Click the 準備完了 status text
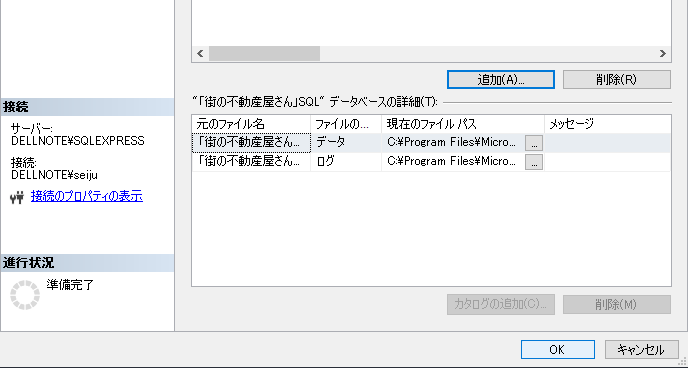The image size is (688, 368). click(70, 285)
